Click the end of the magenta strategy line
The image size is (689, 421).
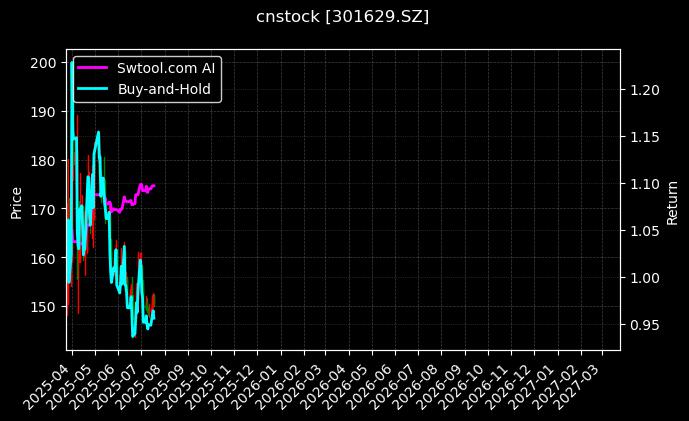(x=154, y=185)
